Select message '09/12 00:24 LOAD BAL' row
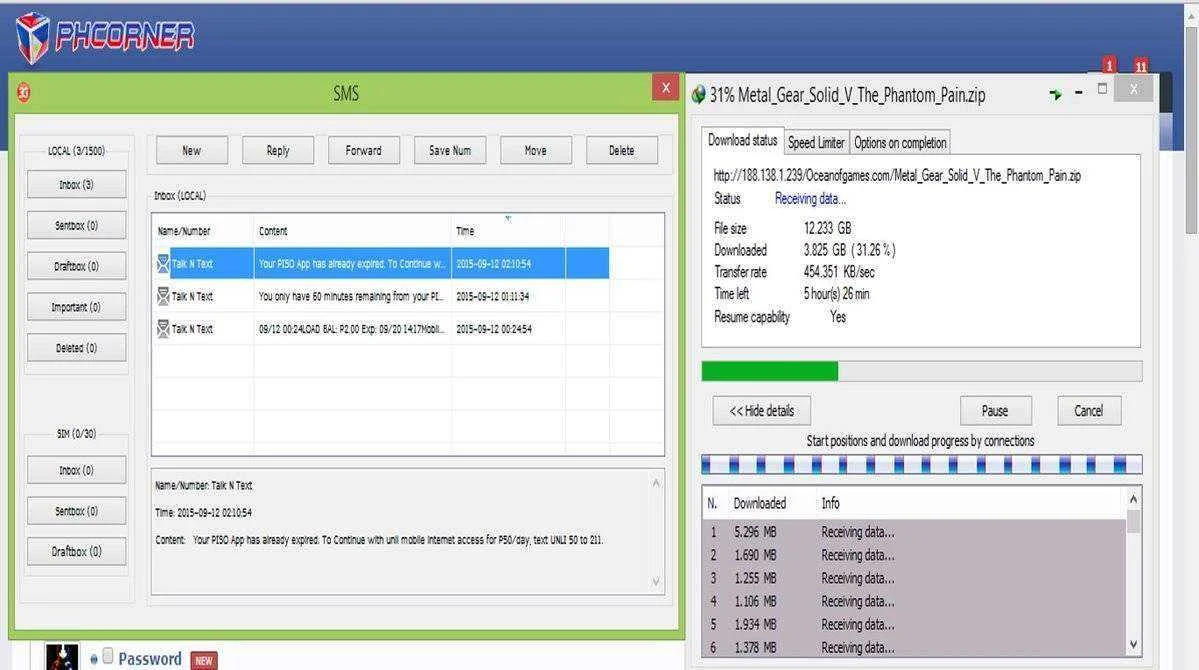This screenshot has height=670, width=1199. tap(381, 329)
